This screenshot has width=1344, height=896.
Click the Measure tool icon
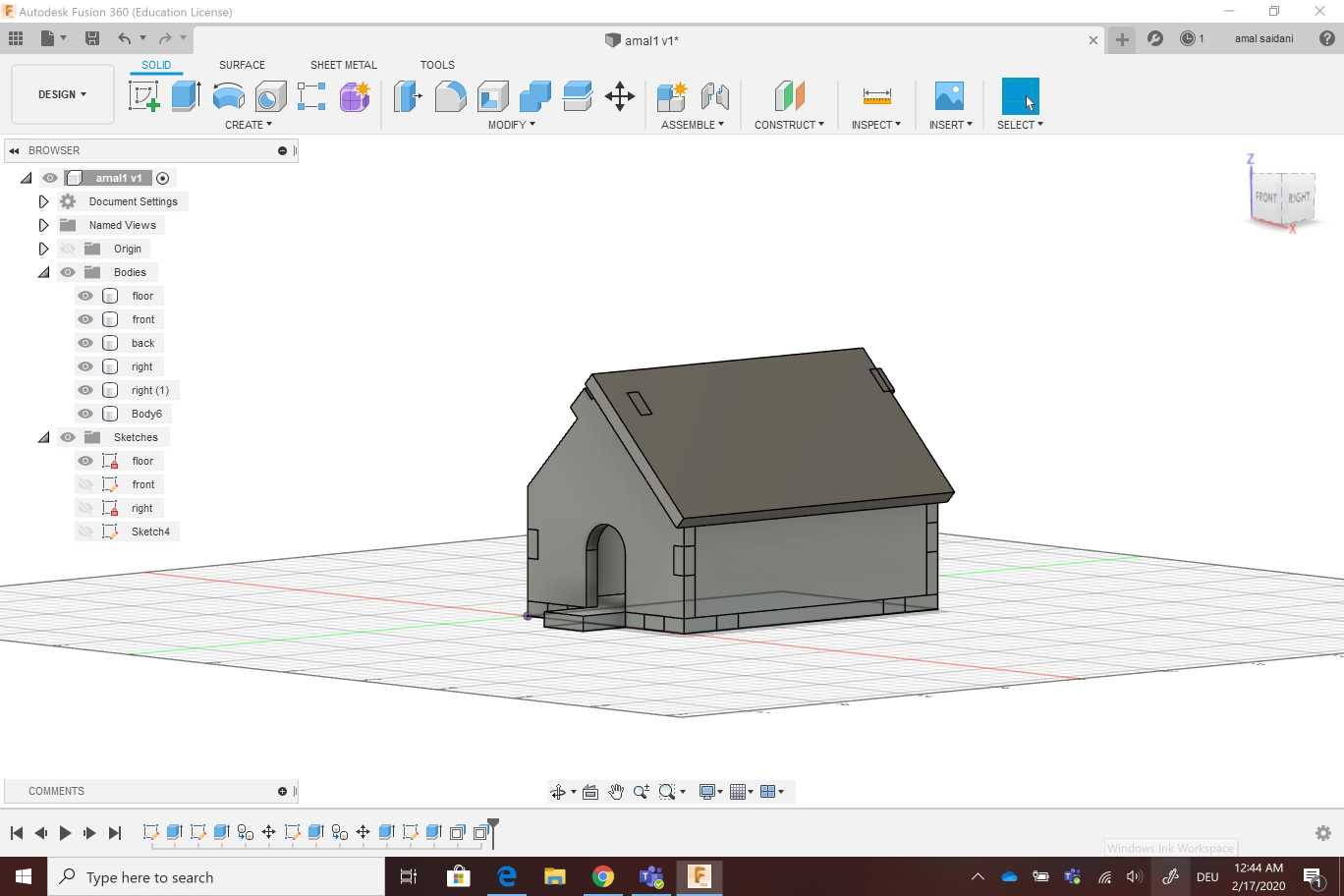pyautogui.click(x=876, y=96)
